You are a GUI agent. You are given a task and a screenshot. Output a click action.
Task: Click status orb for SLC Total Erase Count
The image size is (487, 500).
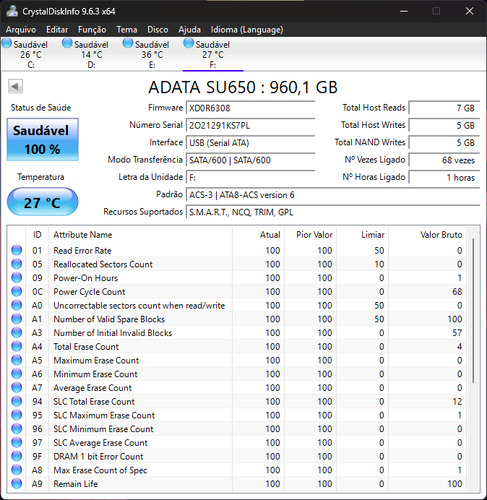point(17,401)
